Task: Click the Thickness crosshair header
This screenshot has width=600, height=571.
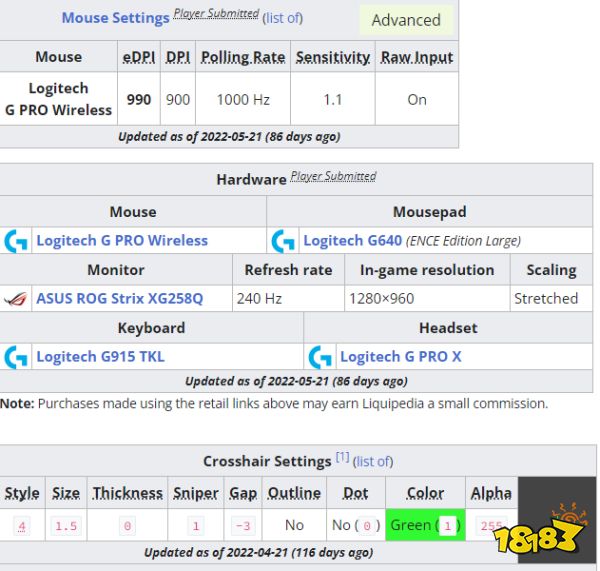Action: [127, 493]
